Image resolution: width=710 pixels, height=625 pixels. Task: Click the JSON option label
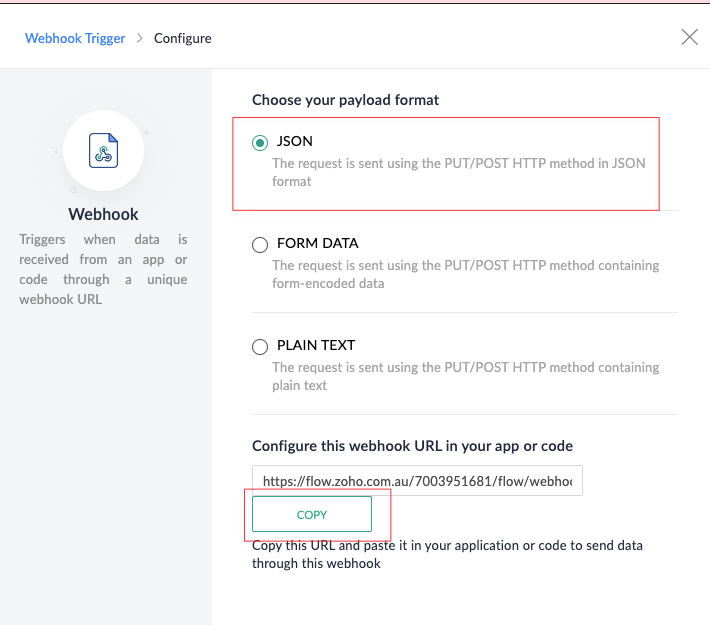(x=295, y=141)
